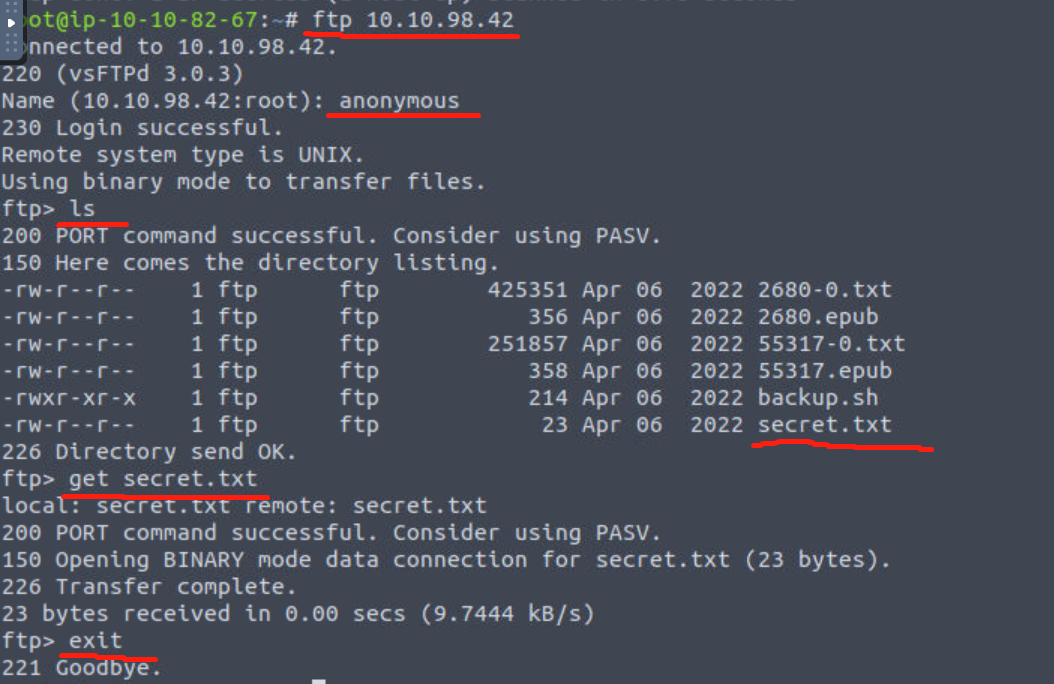The image size is (1054, 684).
Task: Click the 2680.epub filename
Action: tap(817, 317)
